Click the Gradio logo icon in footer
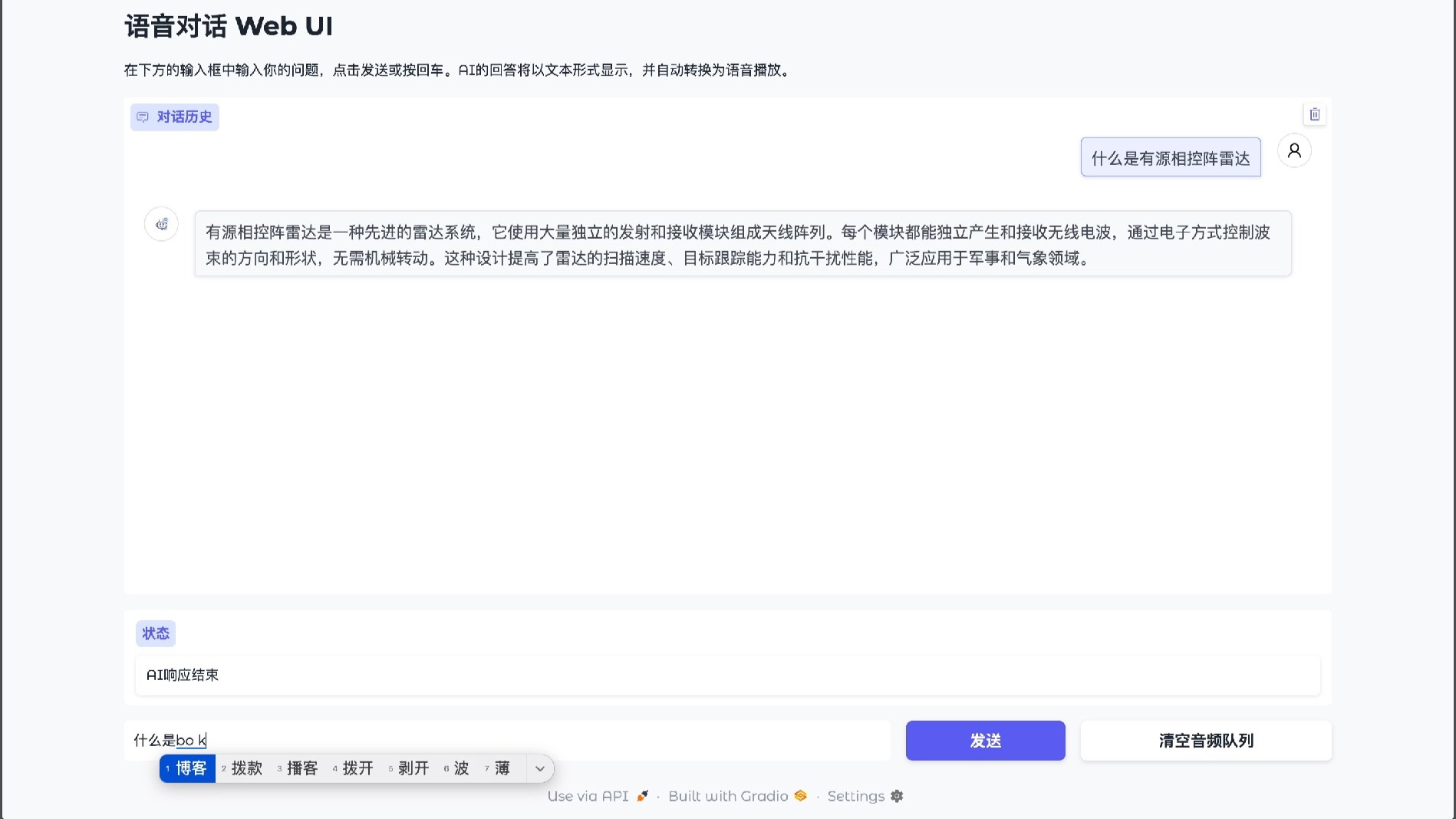This screenshot has height=819, width=1456. (800, 796)
